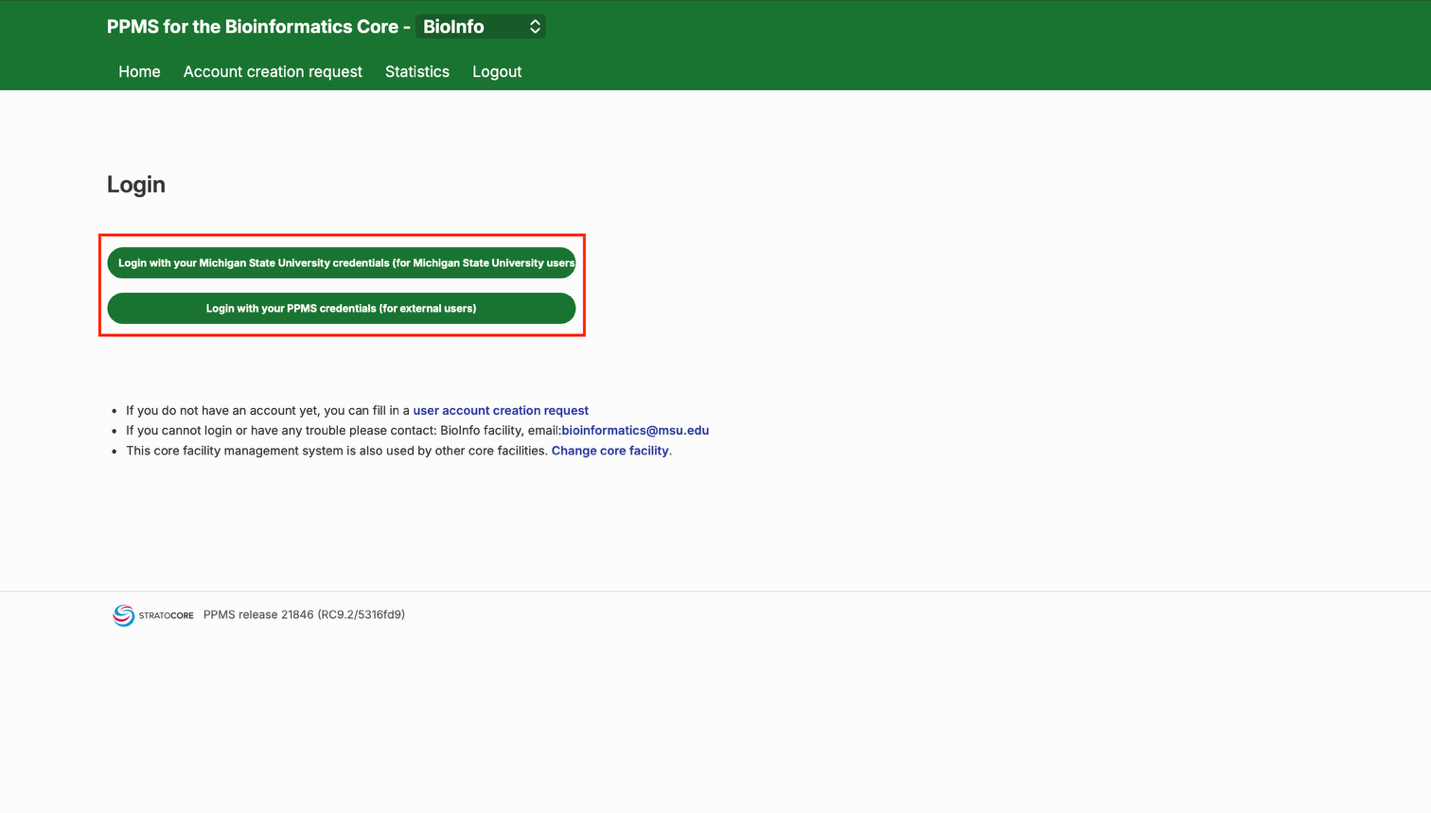Login with Michigan State University credentials
This screenshot has width=1431, height=813.
342,263
